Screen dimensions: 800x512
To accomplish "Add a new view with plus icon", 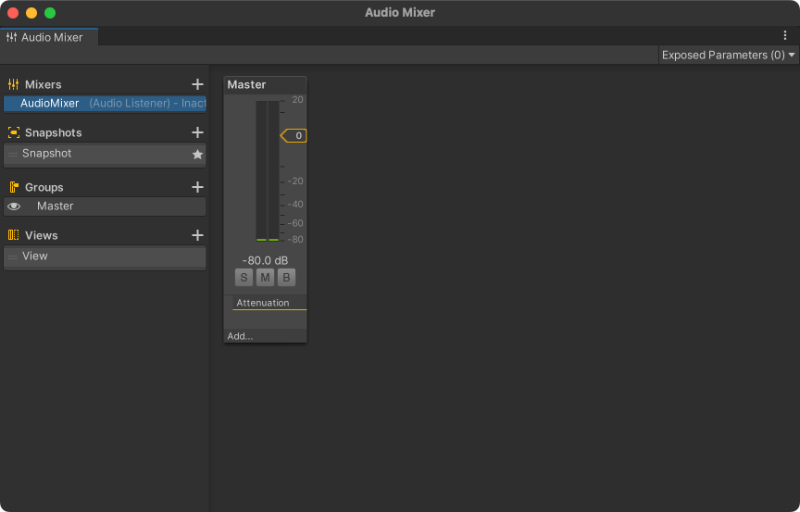I will tap(197, 235).
